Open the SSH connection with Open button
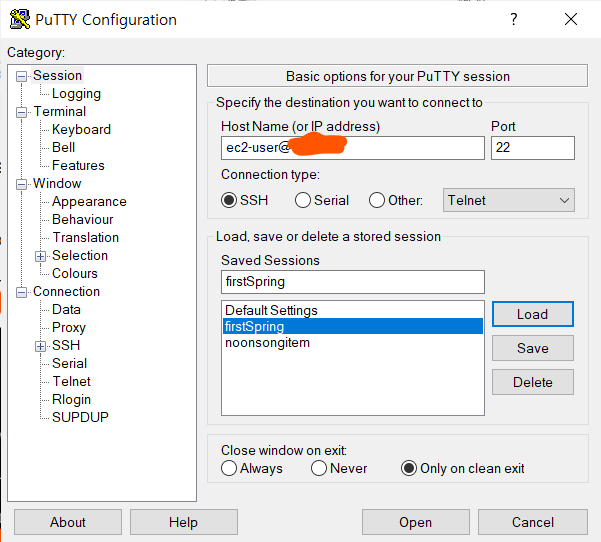Image resolution: width=601 pixels, height=542 pixels. pos(415,522)
